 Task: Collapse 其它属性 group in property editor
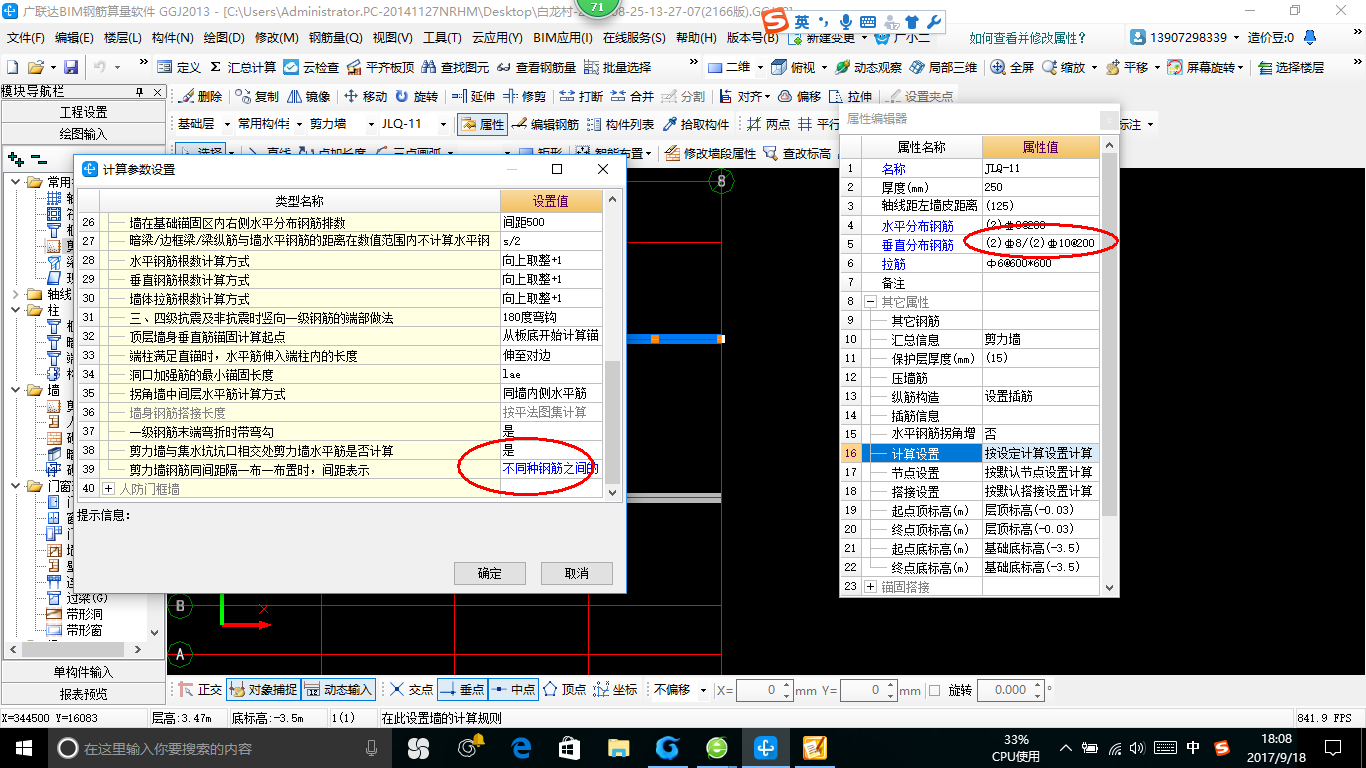(870, 302)
